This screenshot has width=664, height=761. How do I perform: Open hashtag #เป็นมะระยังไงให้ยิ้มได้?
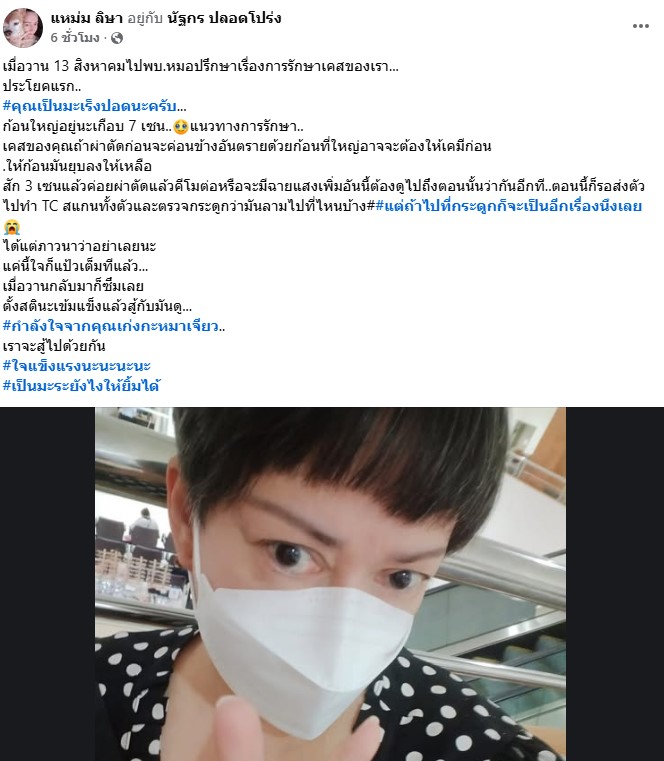[82, 386]
